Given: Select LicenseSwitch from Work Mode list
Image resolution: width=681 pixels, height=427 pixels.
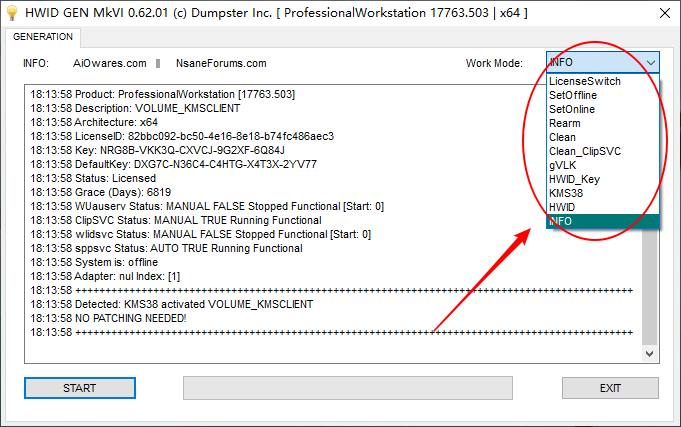Looking at the screenshot, I should (603, 81).
